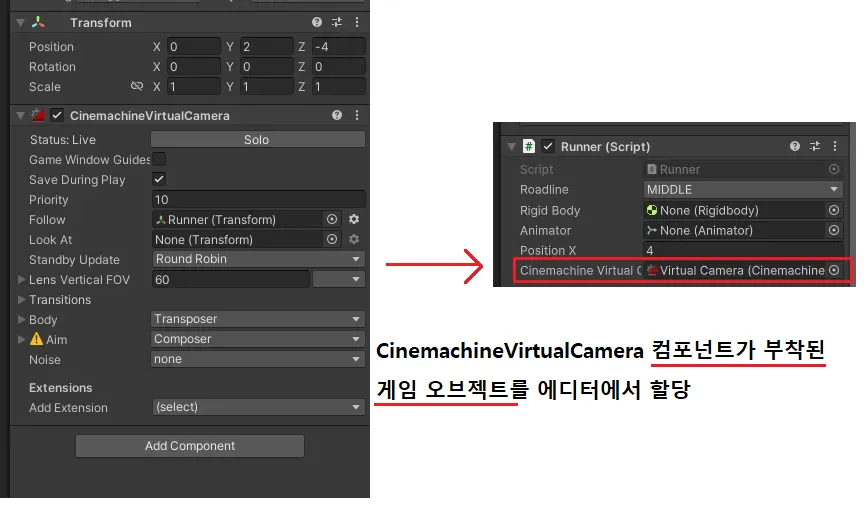Open Noise none dropdown
Screen dimensions: 864x505
[x=257, y=359]
